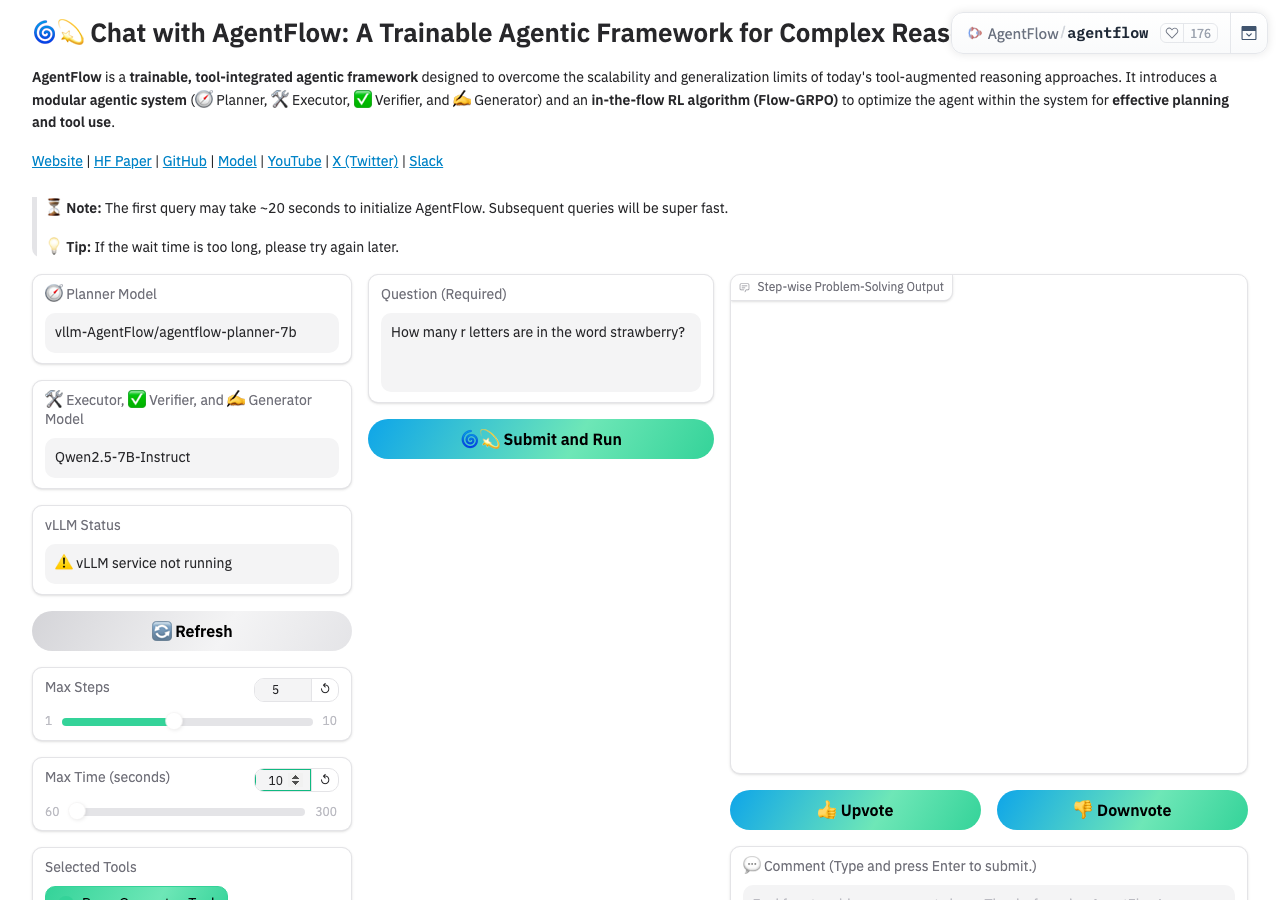
Task: Click the Step-wise Problem-Solving Output label icon
Action: tap(744, 287)
